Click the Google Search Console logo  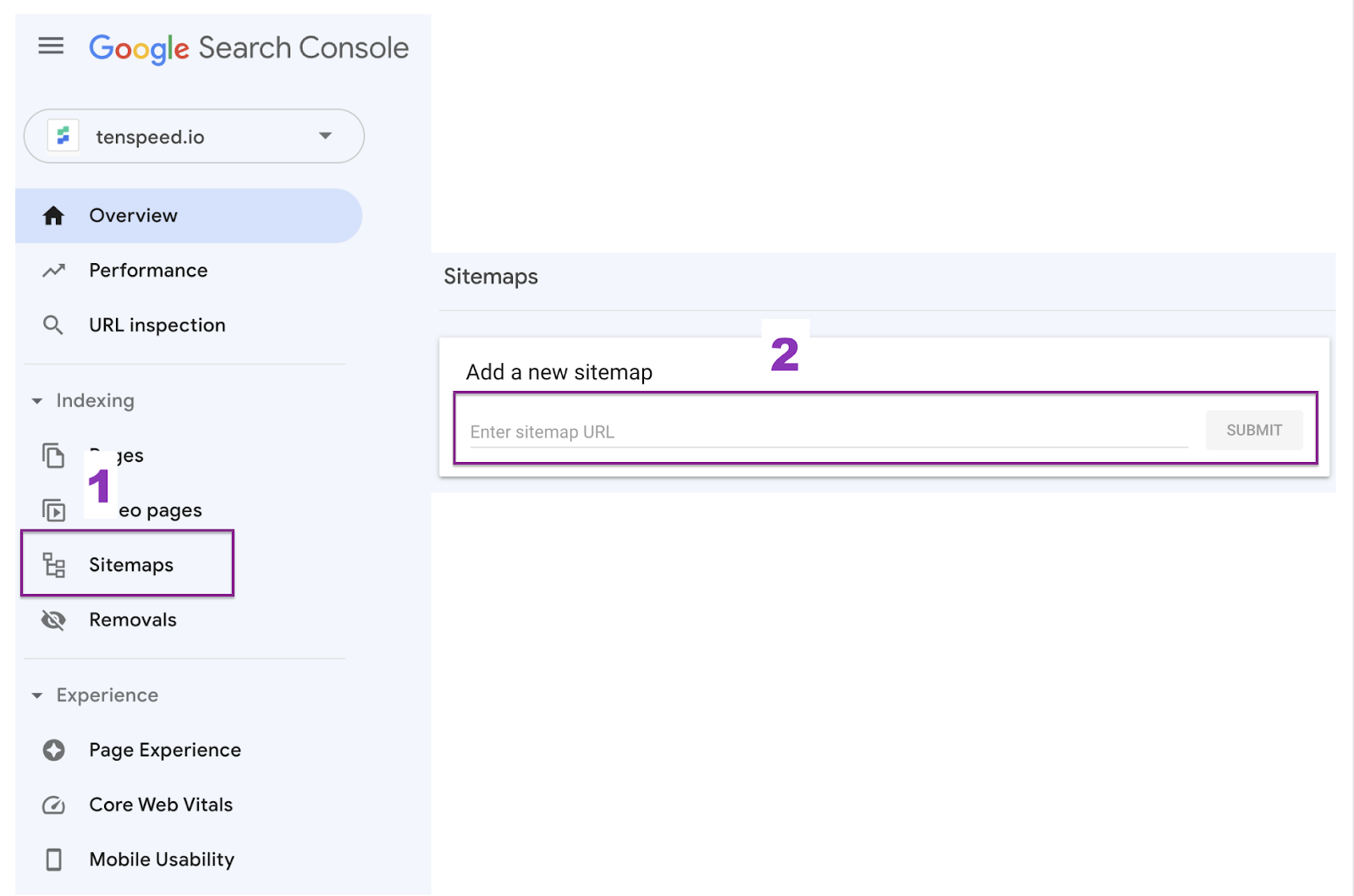pos(249,48)
